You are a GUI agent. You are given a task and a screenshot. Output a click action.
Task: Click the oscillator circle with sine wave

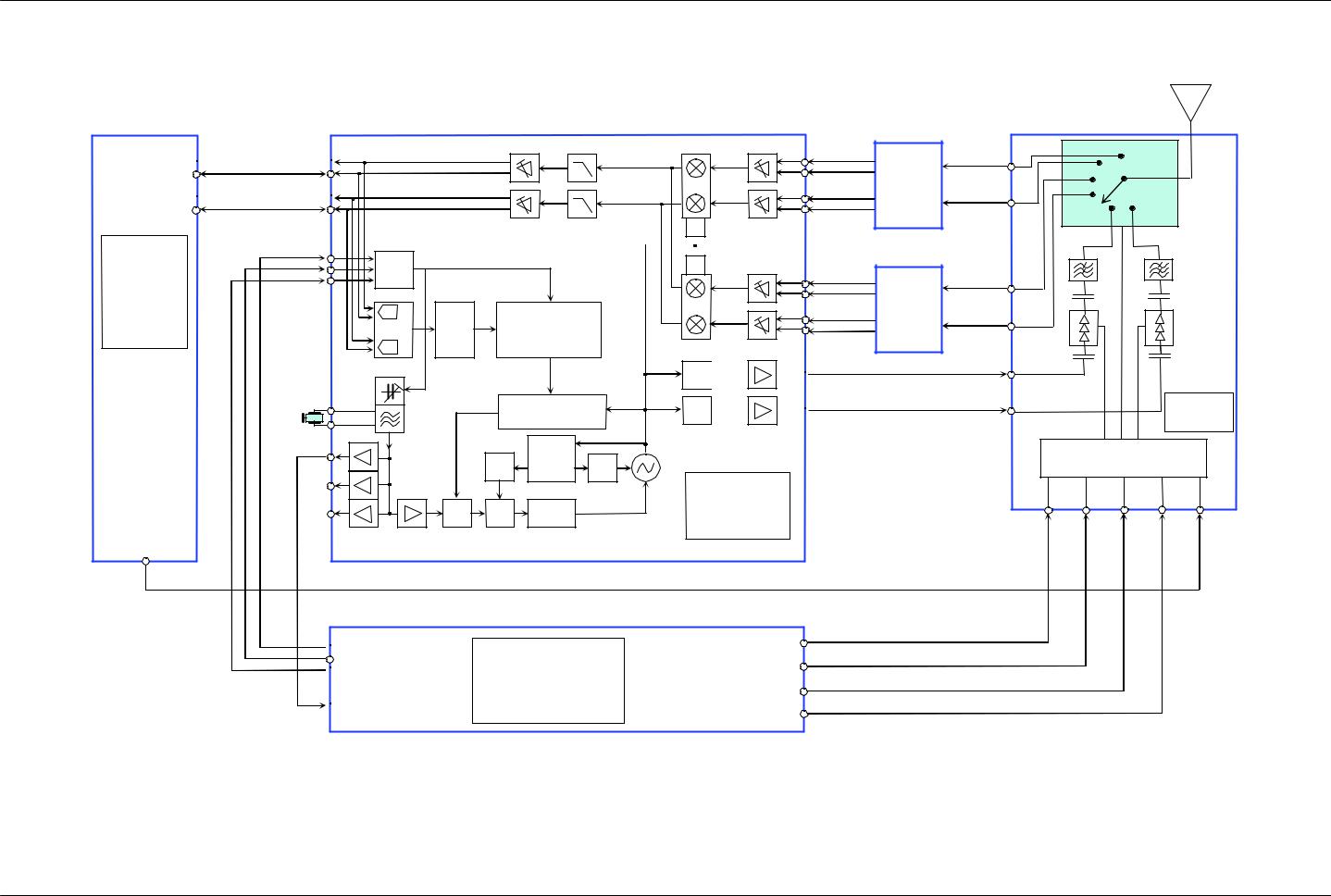pyautogui.click(x=646, y=469)
